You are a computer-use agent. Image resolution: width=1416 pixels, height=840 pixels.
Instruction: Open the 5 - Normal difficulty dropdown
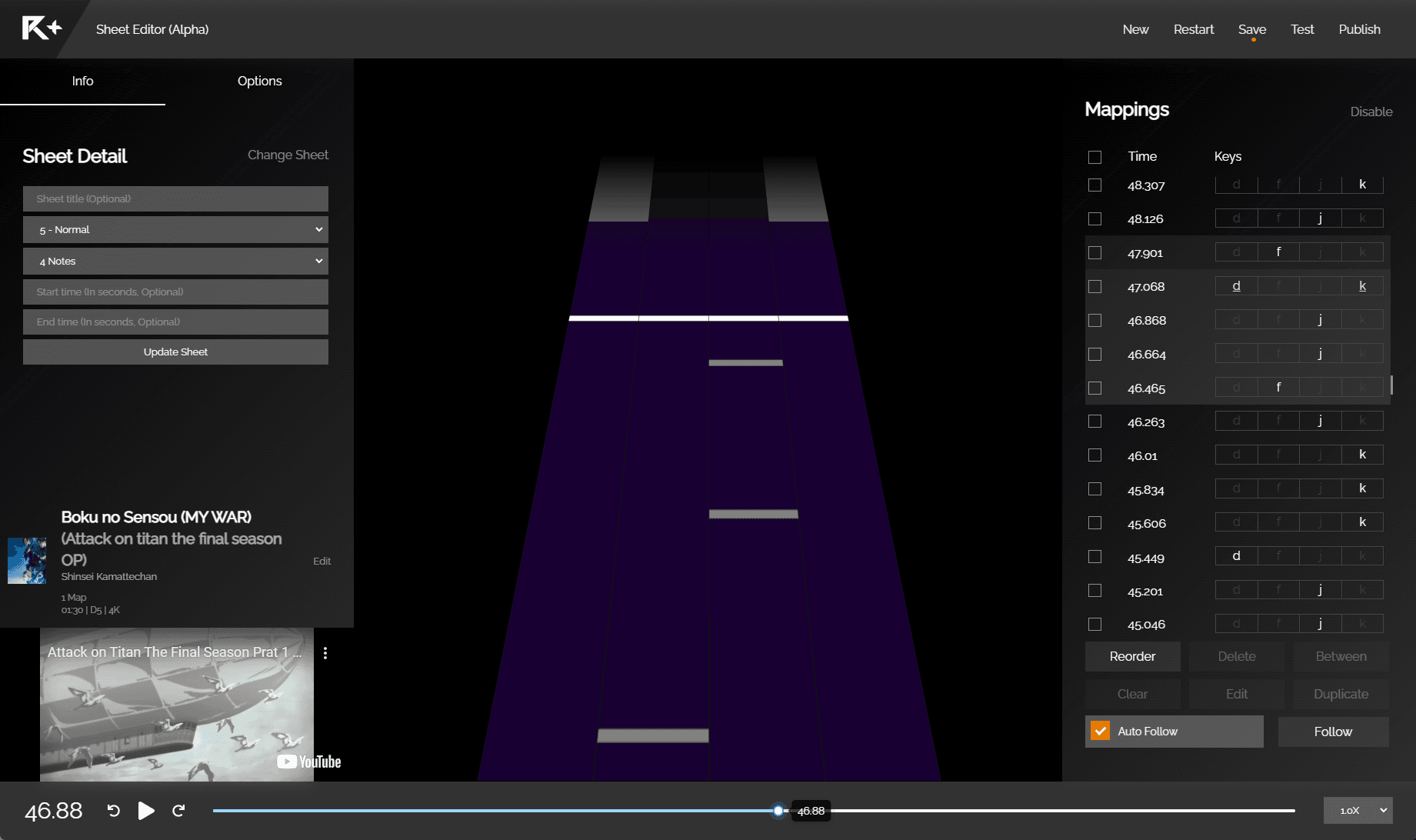(x=175, y=229)
